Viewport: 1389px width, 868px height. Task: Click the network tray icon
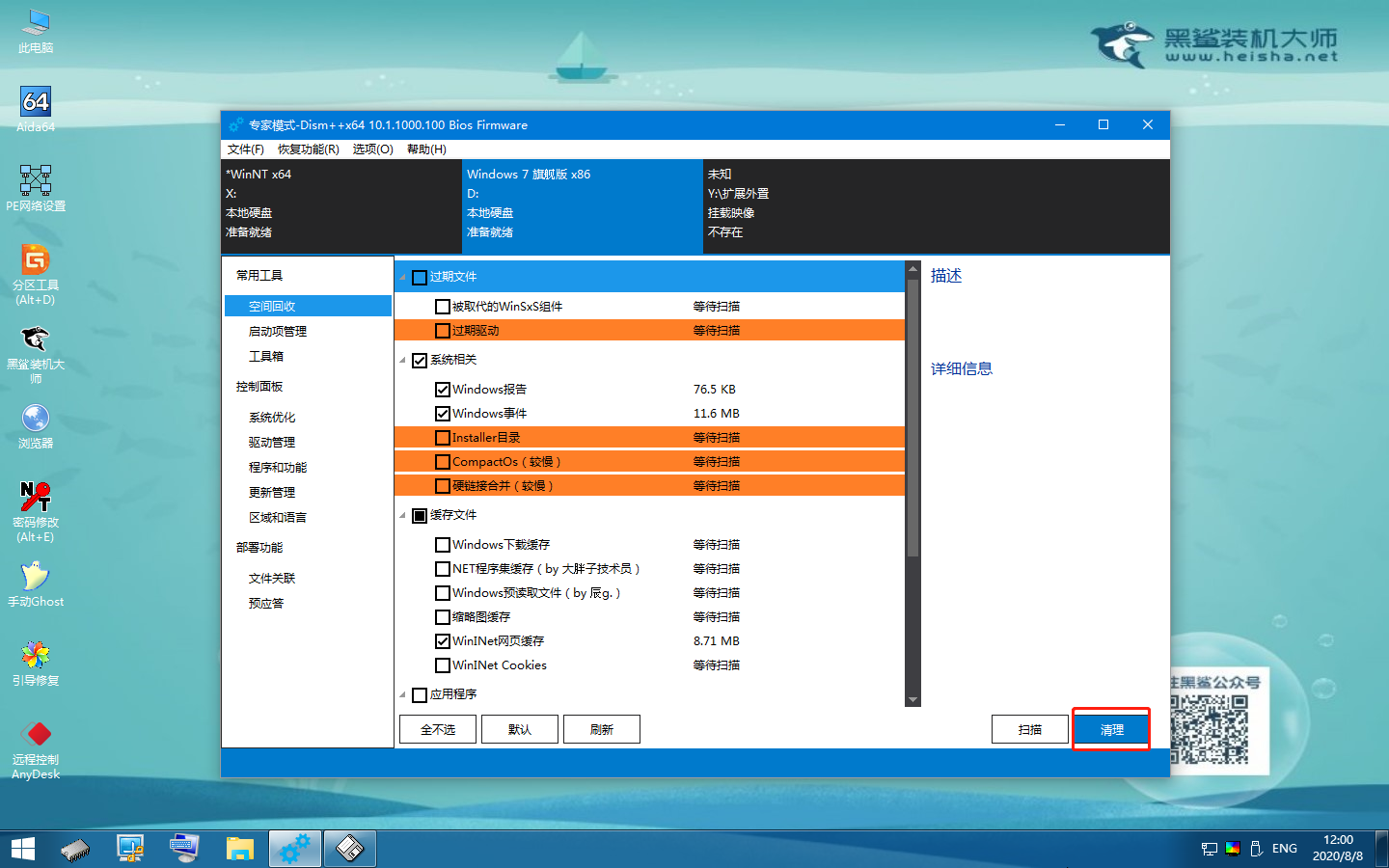[x=1210, y=849]
